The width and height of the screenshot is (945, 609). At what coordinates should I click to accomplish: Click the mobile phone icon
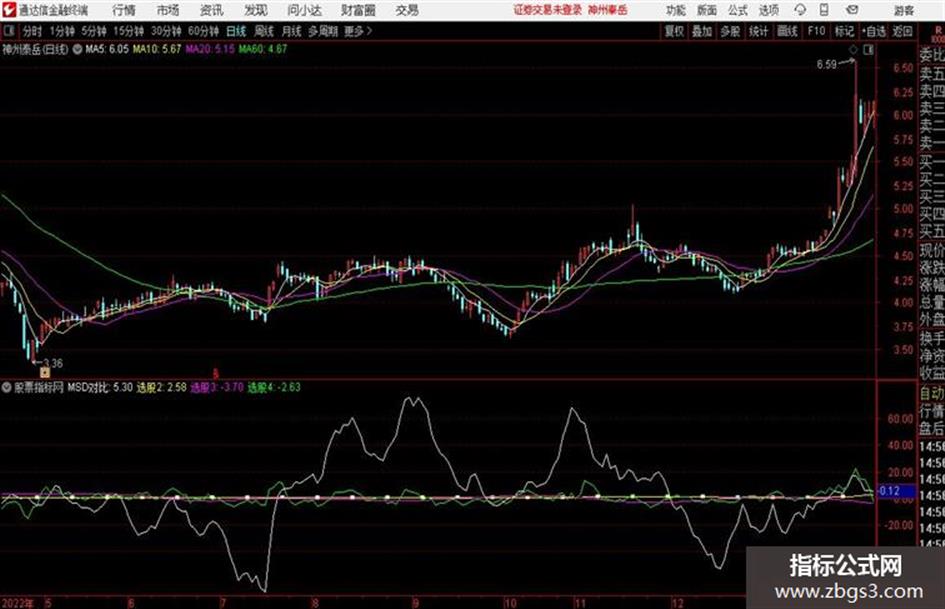(x=824, y=10)
